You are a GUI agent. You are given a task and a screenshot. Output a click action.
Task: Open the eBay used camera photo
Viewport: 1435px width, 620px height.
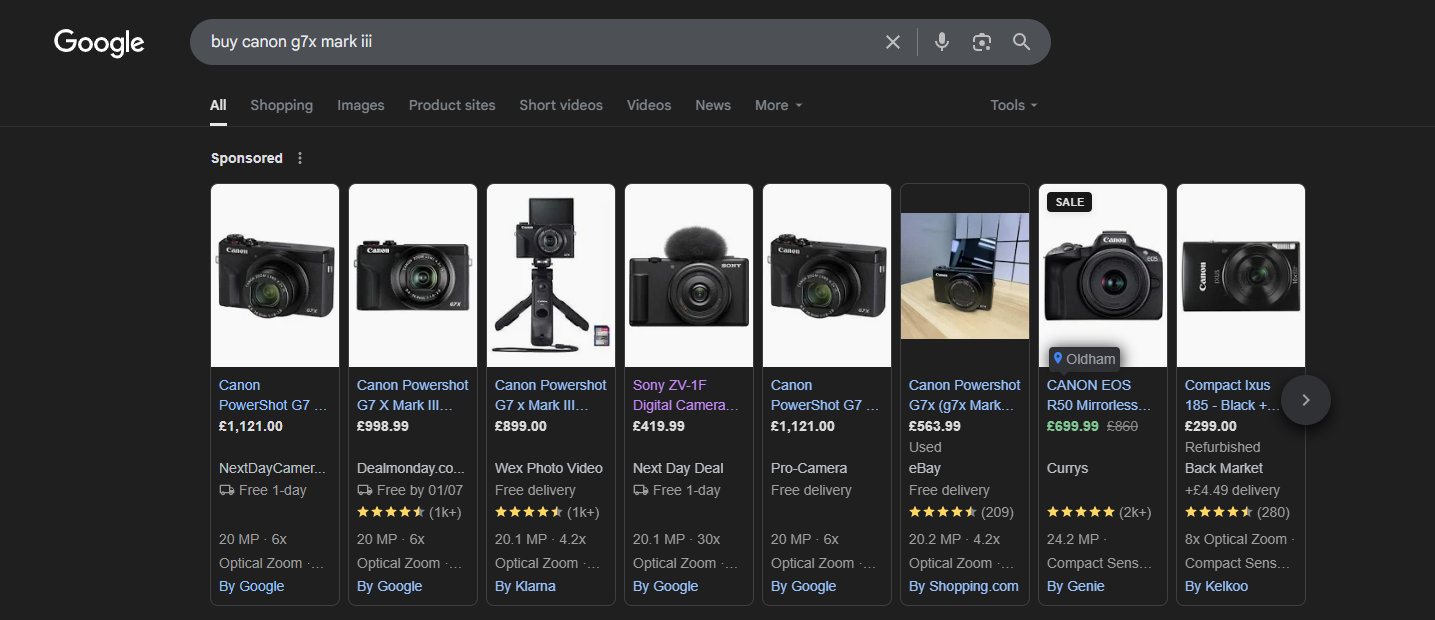pyautogui.click(x=965, y=275)
